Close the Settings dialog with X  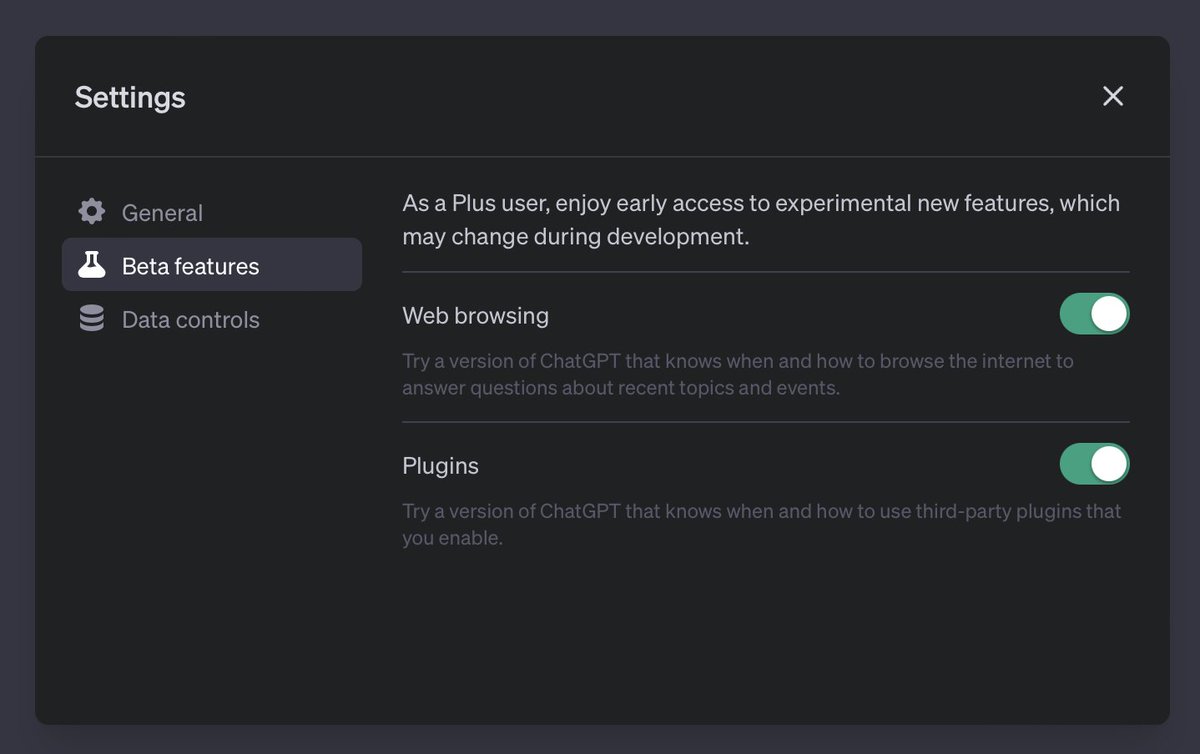(1113, 96)
